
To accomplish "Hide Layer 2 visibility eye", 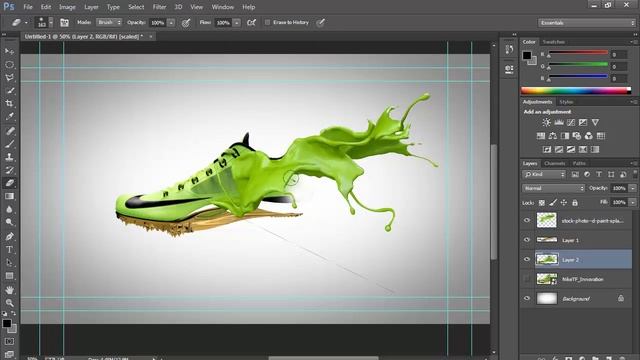I will (527, 260).
